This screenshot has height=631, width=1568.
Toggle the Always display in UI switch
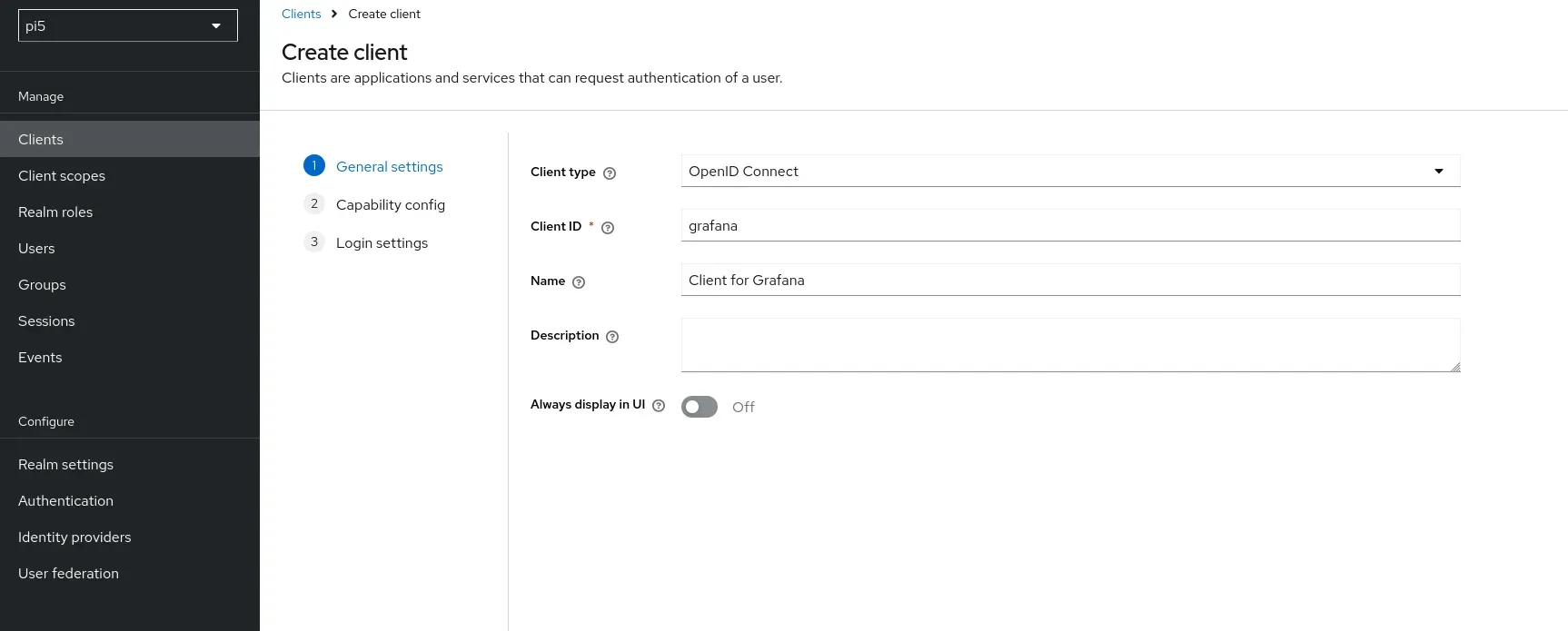pyautogui.click(x=700, y=407)
